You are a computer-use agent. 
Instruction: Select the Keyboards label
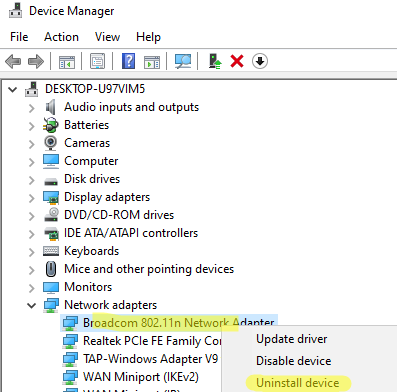click(91, 251)
